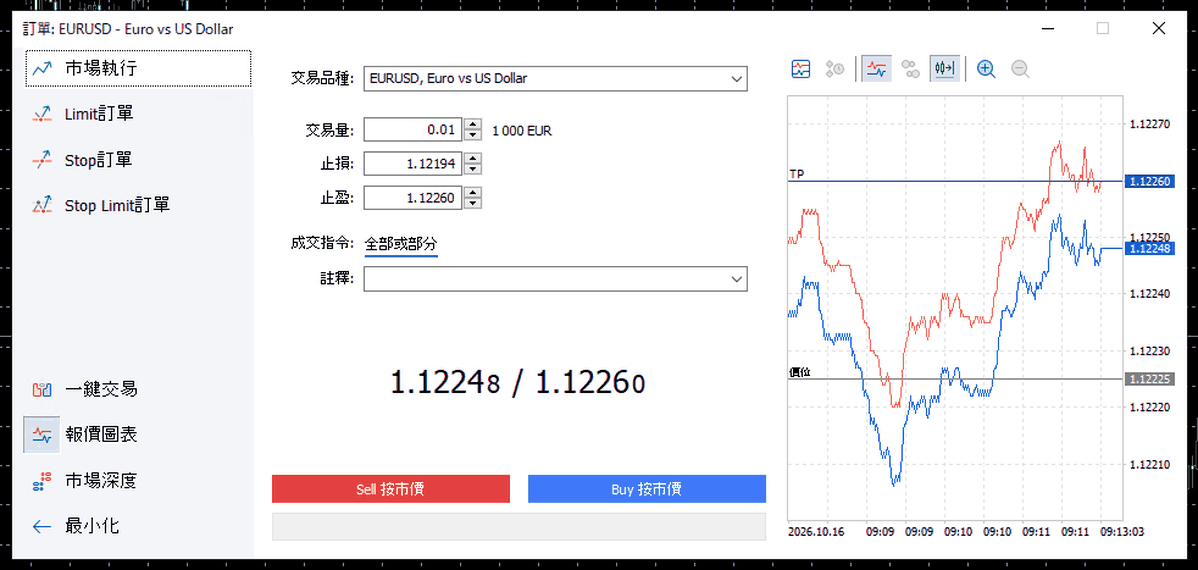Viewport: 1198px width, 570px height.
Task: Expand the 註釋 comment dropdown arrow
Action: tap(737, 279)
